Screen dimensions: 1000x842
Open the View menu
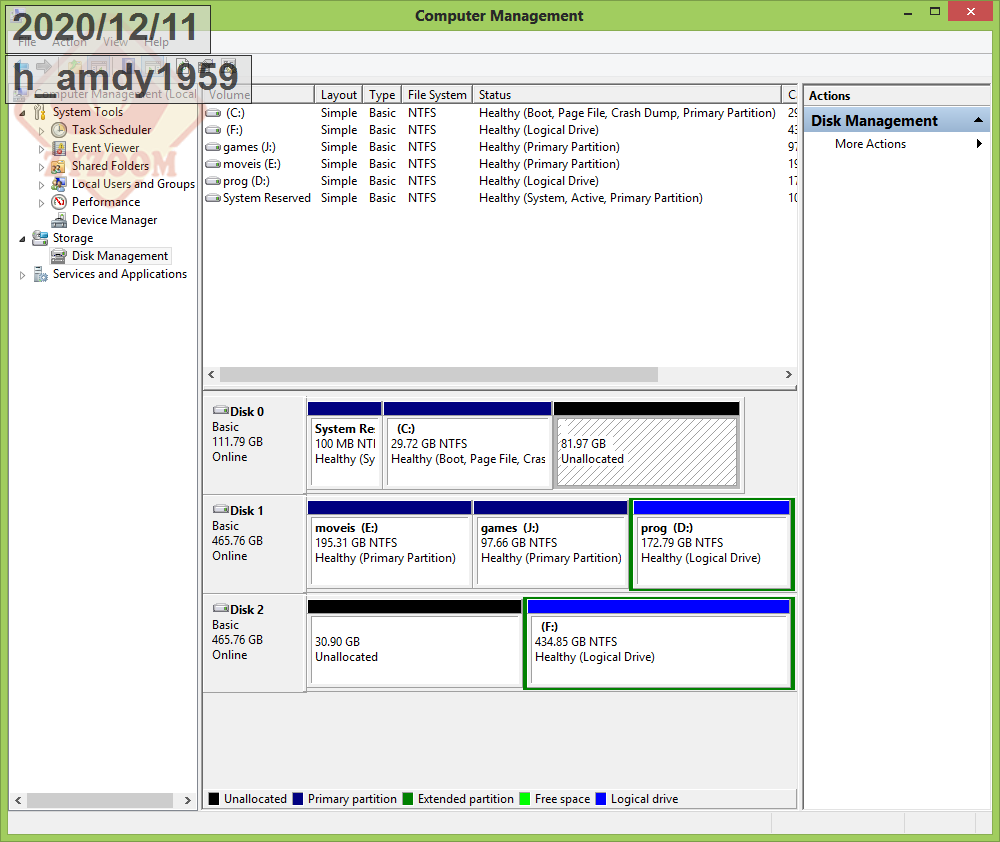pyautogui.click(x=115, y=42)
